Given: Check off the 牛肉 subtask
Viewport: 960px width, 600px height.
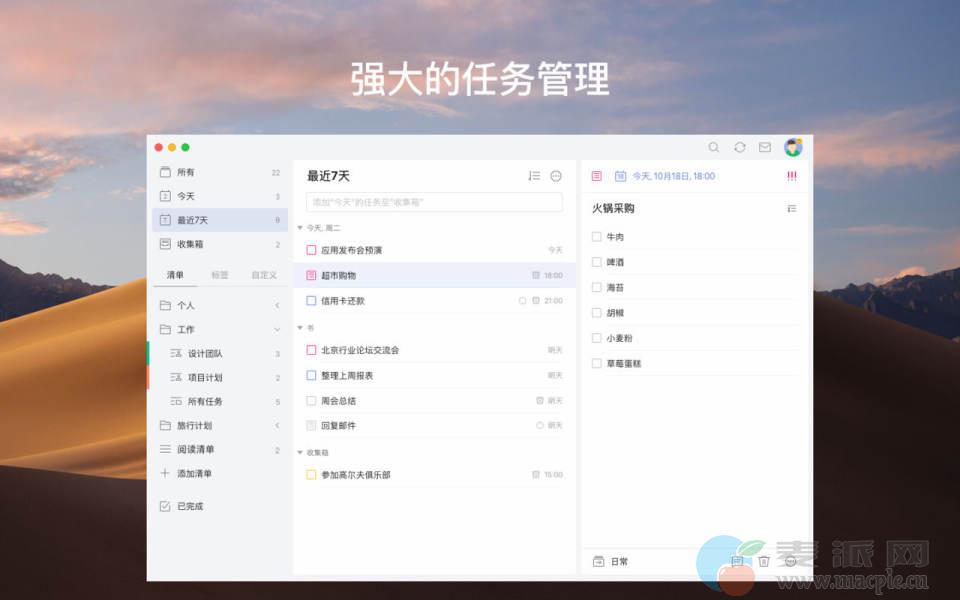Looking at the screenshot, I should point(597,237).
